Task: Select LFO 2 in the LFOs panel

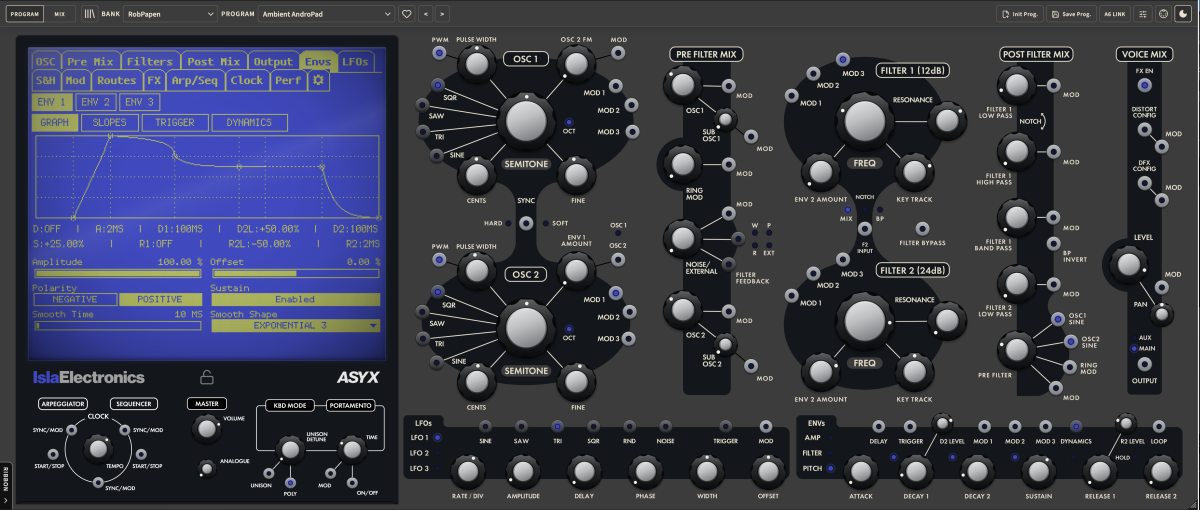Action: coord(437,453)
